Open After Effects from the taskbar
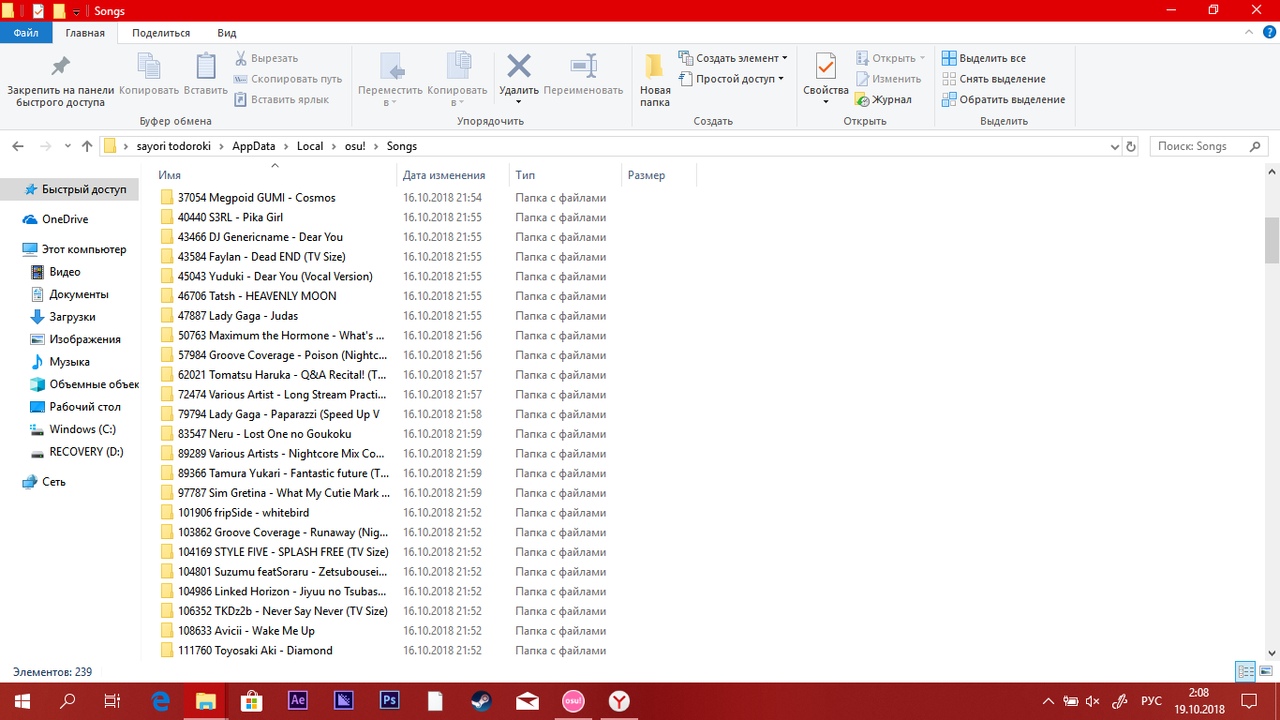 click(297, 701)
